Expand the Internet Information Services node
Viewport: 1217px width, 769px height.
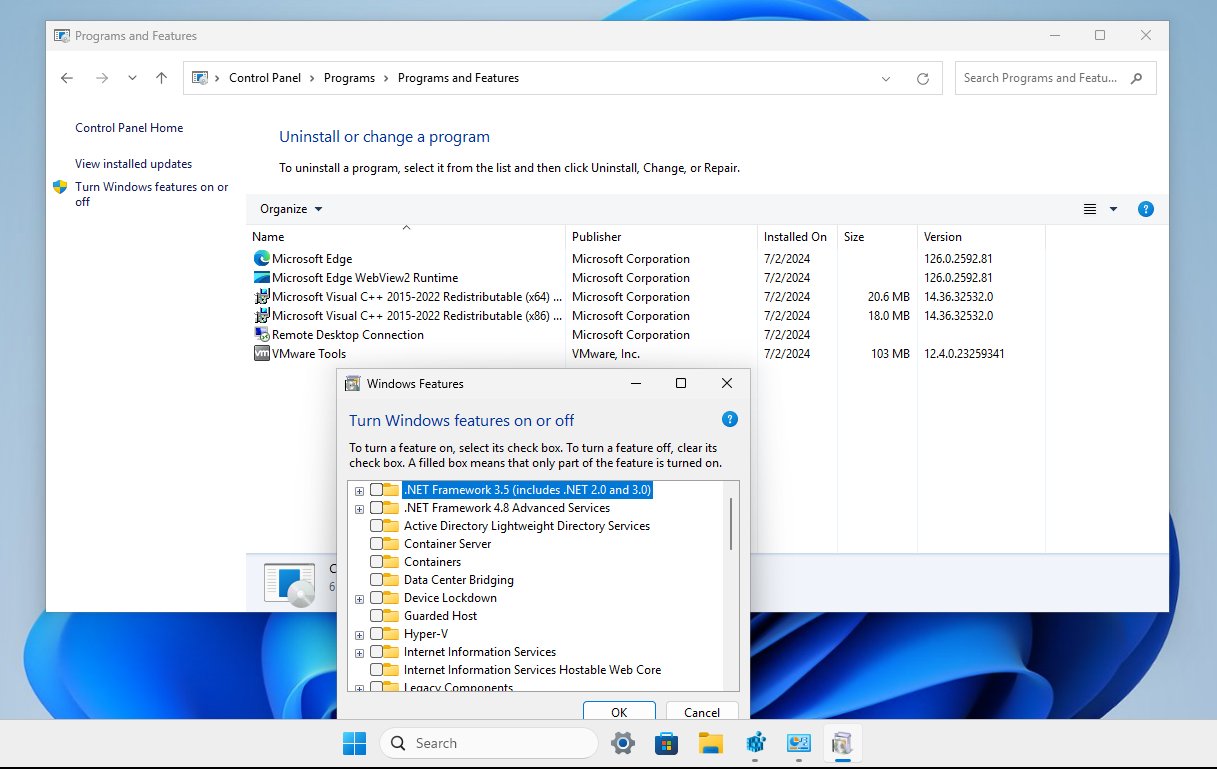click(x=359, y=653)
